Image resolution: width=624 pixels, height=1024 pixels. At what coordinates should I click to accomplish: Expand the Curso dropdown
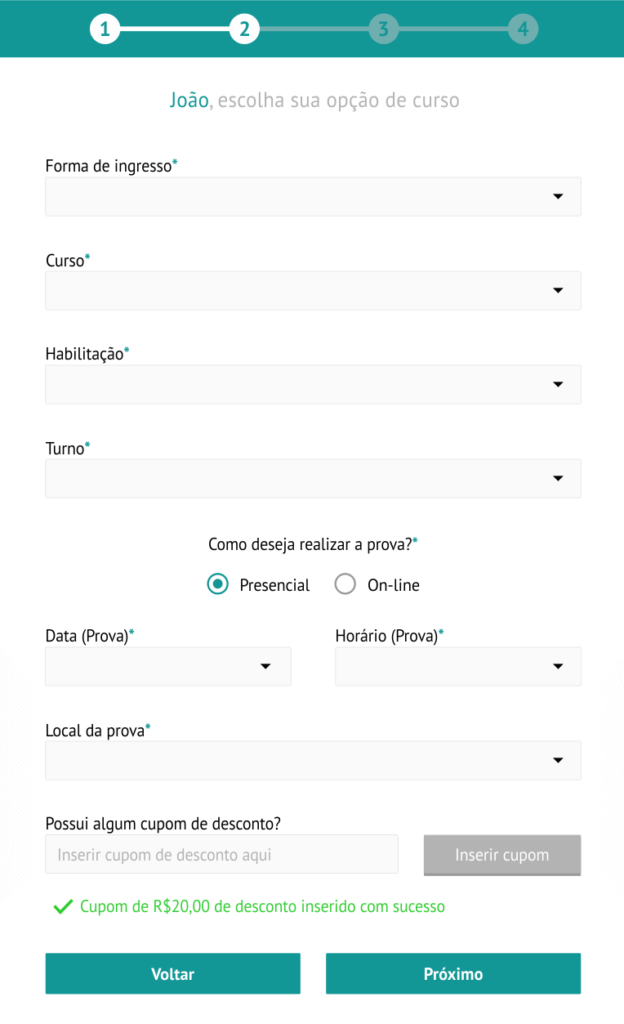(312, 291)
